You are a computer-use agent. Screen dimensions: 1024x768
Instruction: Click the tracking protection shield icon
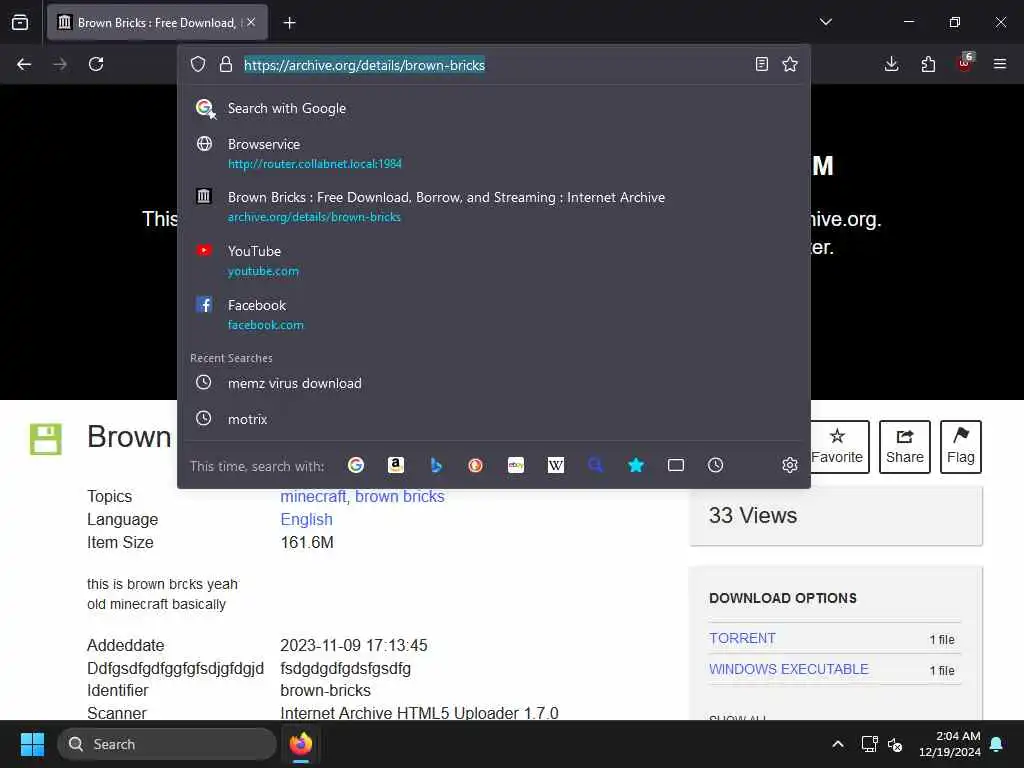click(198, 64)
